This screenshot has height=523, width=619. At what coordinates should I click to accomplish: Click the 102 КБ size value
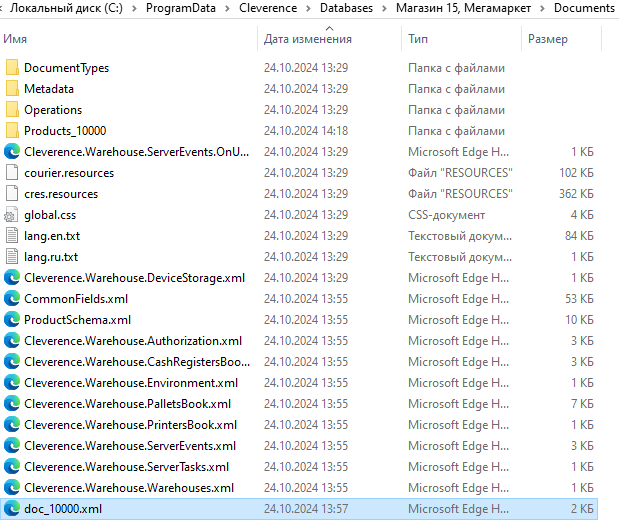pyautogui.click(x=576, y=173)
